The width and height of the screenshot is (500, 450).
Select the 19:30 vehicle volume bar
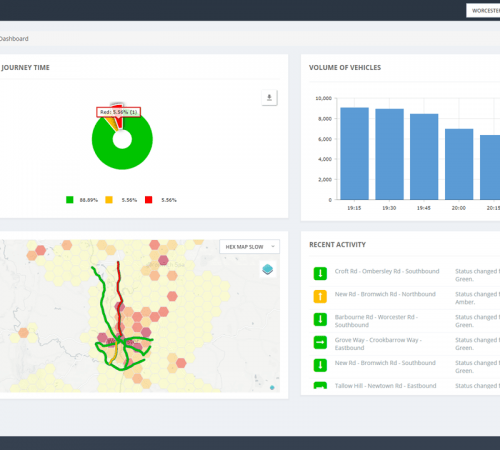(x=389, y=154)
